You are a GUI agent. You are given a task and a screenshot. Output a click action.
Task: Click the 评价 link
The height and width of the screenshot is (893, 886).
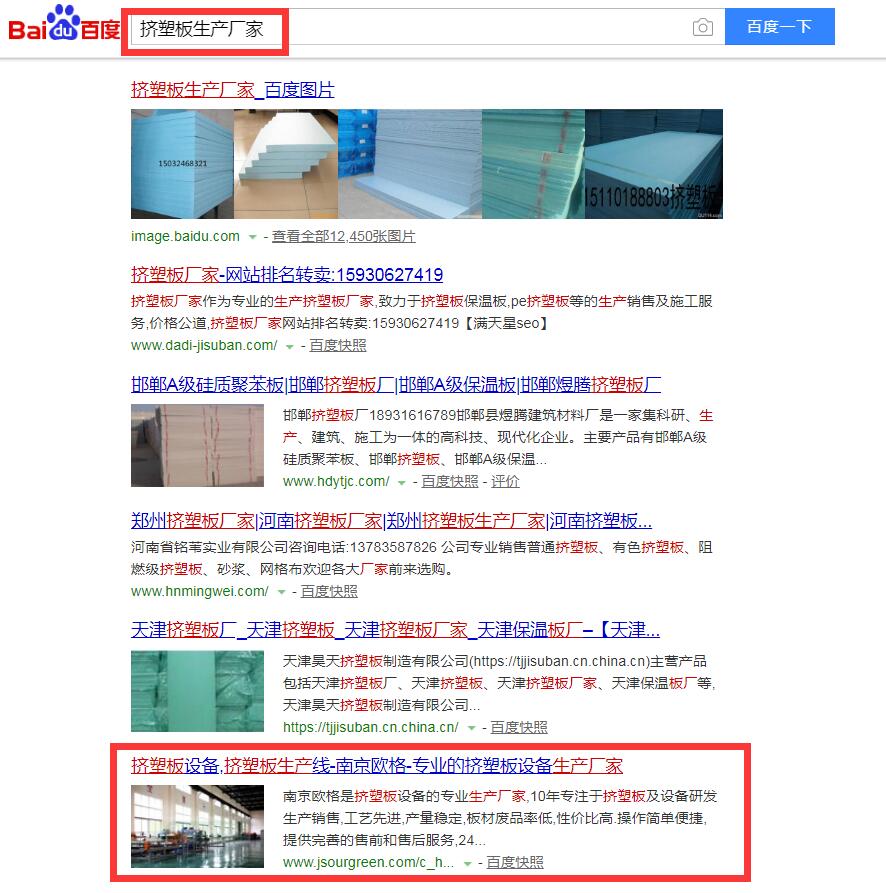(x=505, y=481)
